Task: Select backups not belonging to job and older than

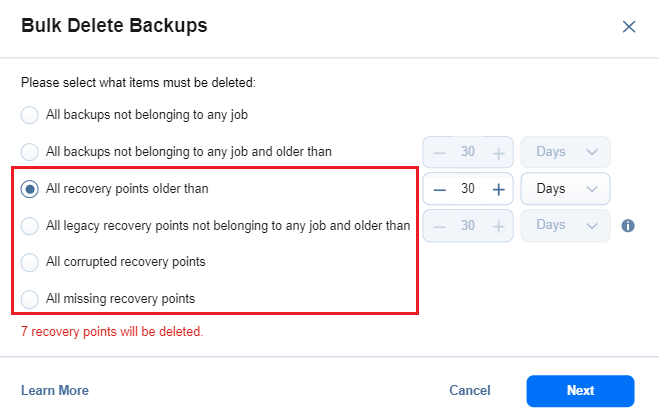Action: (x=30, y=152)
